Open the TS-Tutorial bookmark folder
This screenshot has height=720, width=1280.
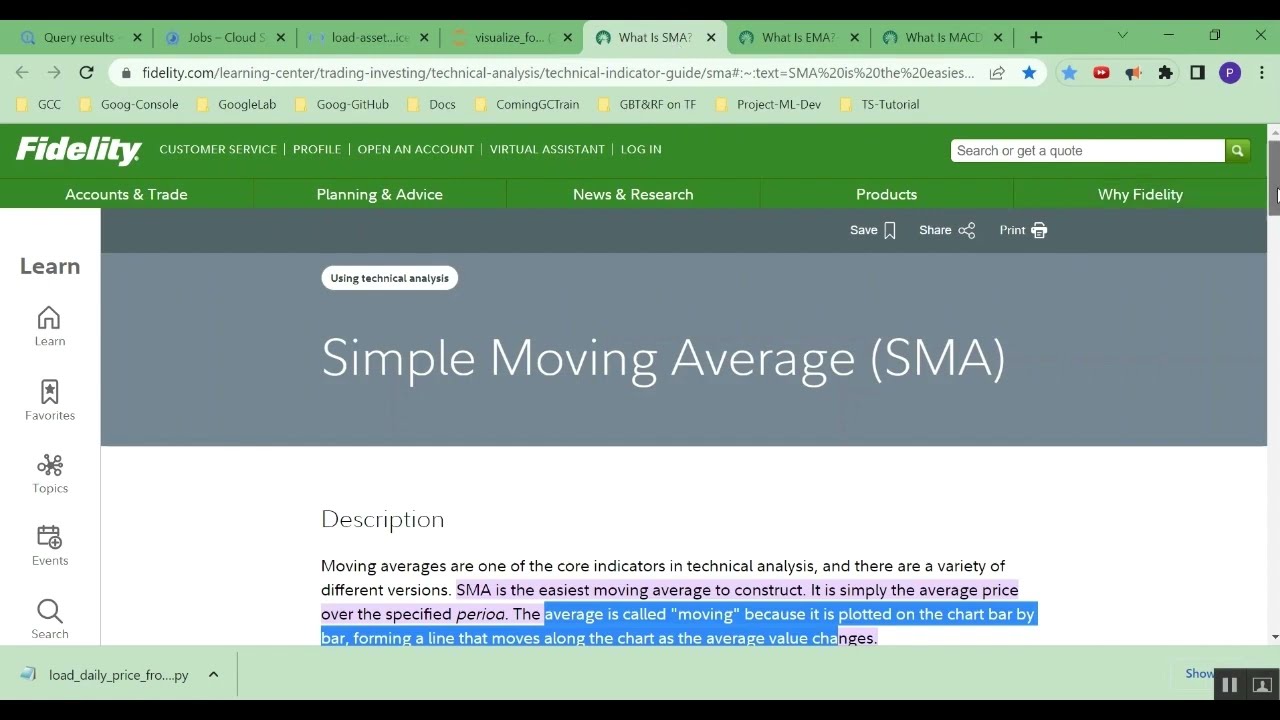(880, 104)
